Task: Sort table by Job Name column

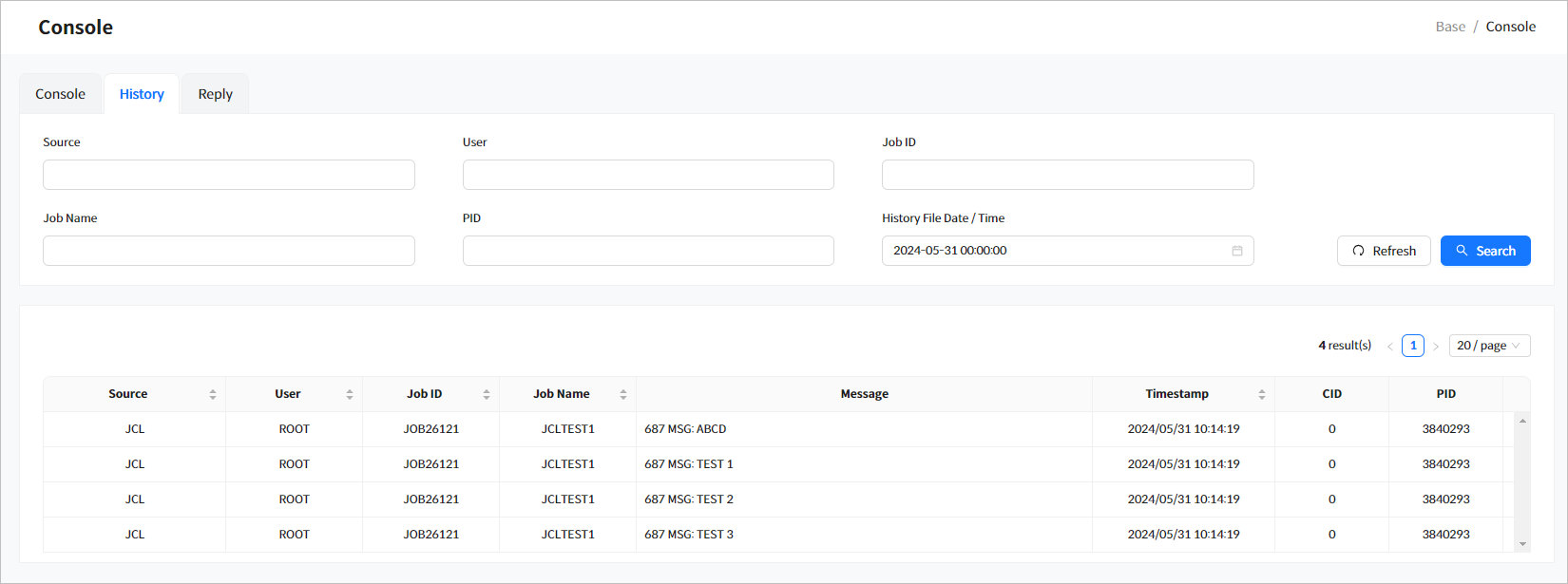Action: click(622, 394)
